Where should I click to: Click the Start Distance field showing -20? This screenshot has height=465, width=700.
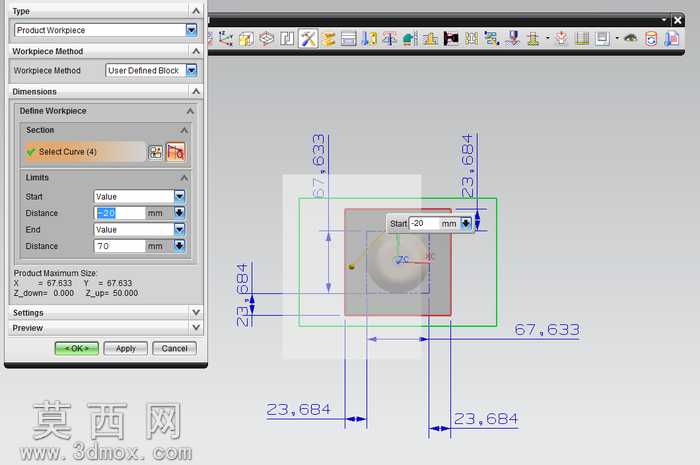click(120, 213)
